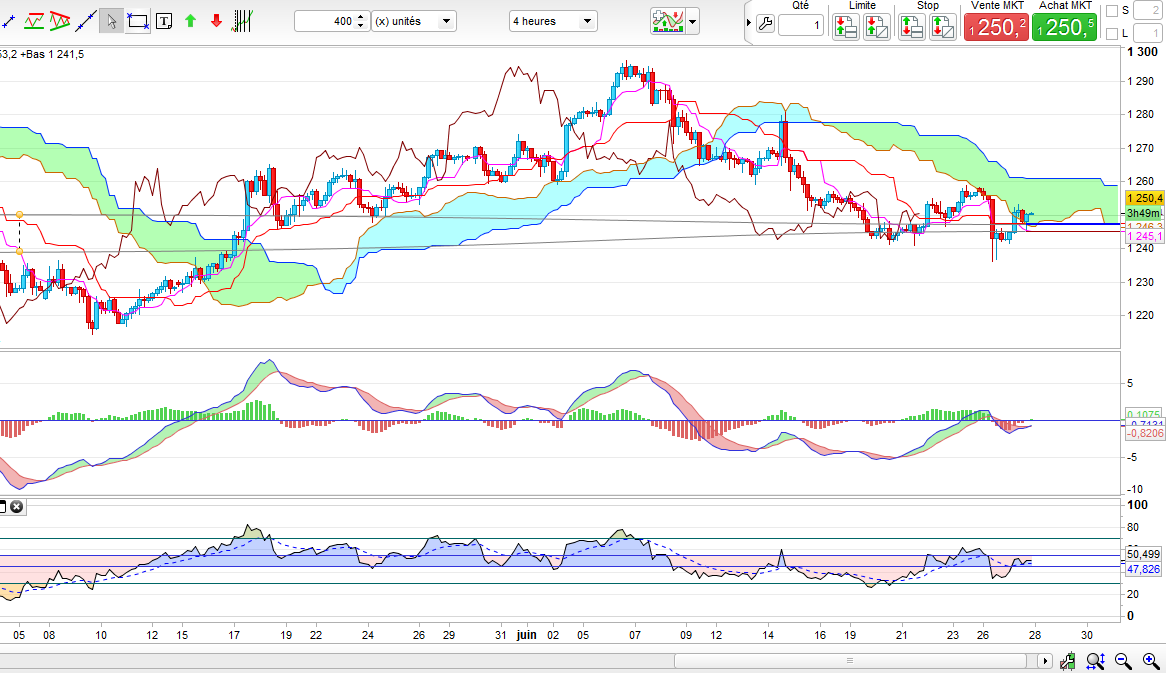Viewport: 1166px width, 673px height.
Task: Open the (x) unités dropdown
Action: point(413,21)
